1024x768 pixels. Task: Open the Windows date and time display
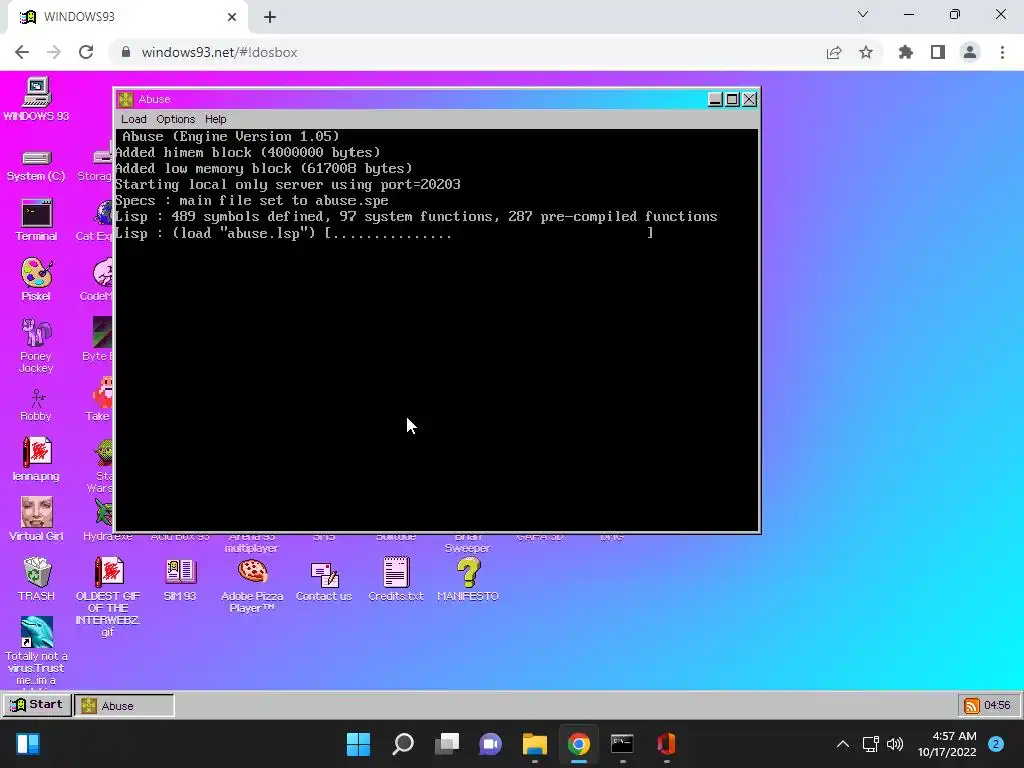(947, 744)
